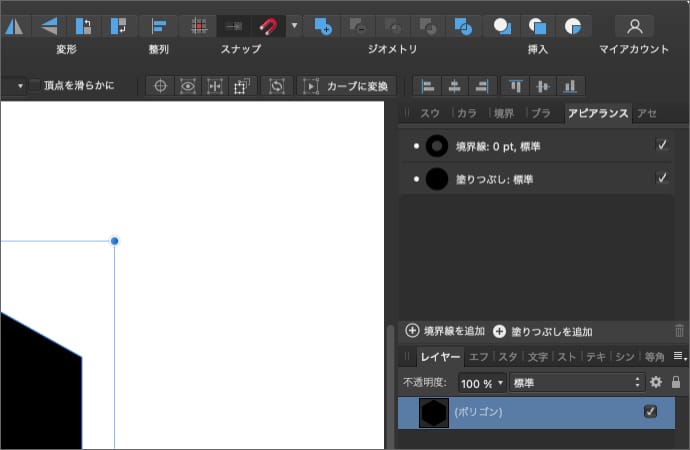This screenshot has height=450, width=690.
Task: Click the layer lock padlock icon
Action: coord(676,382)
